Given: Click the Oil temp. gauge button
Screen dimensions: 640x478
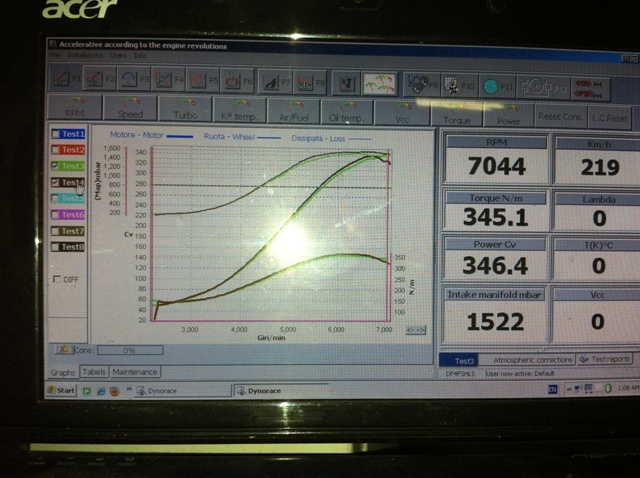Looking at the screenshot, I should (347, 111).
